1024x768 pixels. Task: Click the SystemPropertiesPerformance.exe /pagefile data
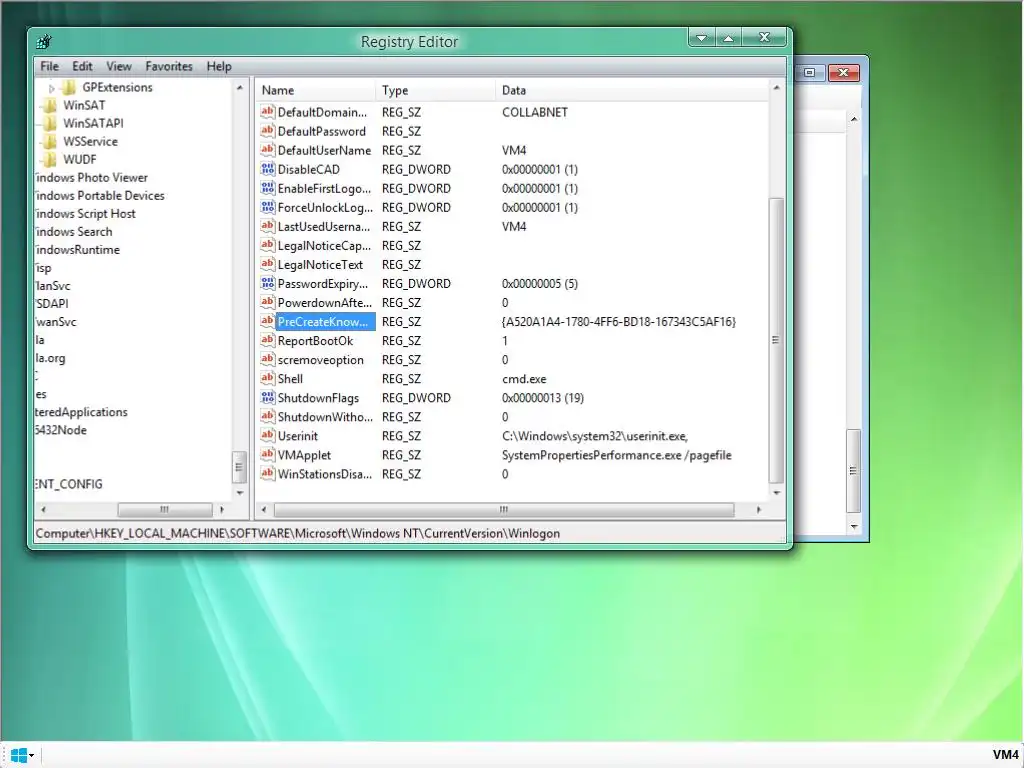point(616,455)
